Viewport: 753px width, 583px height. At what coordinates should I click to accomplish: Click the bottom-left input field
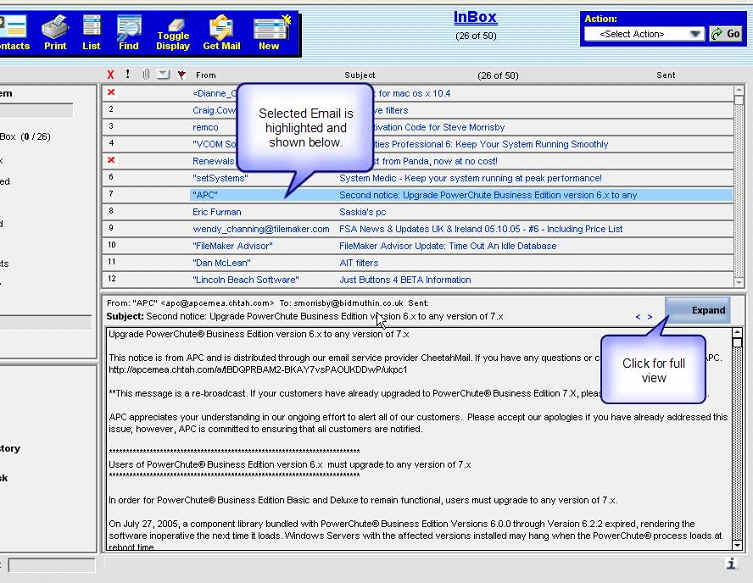point(51,565)
